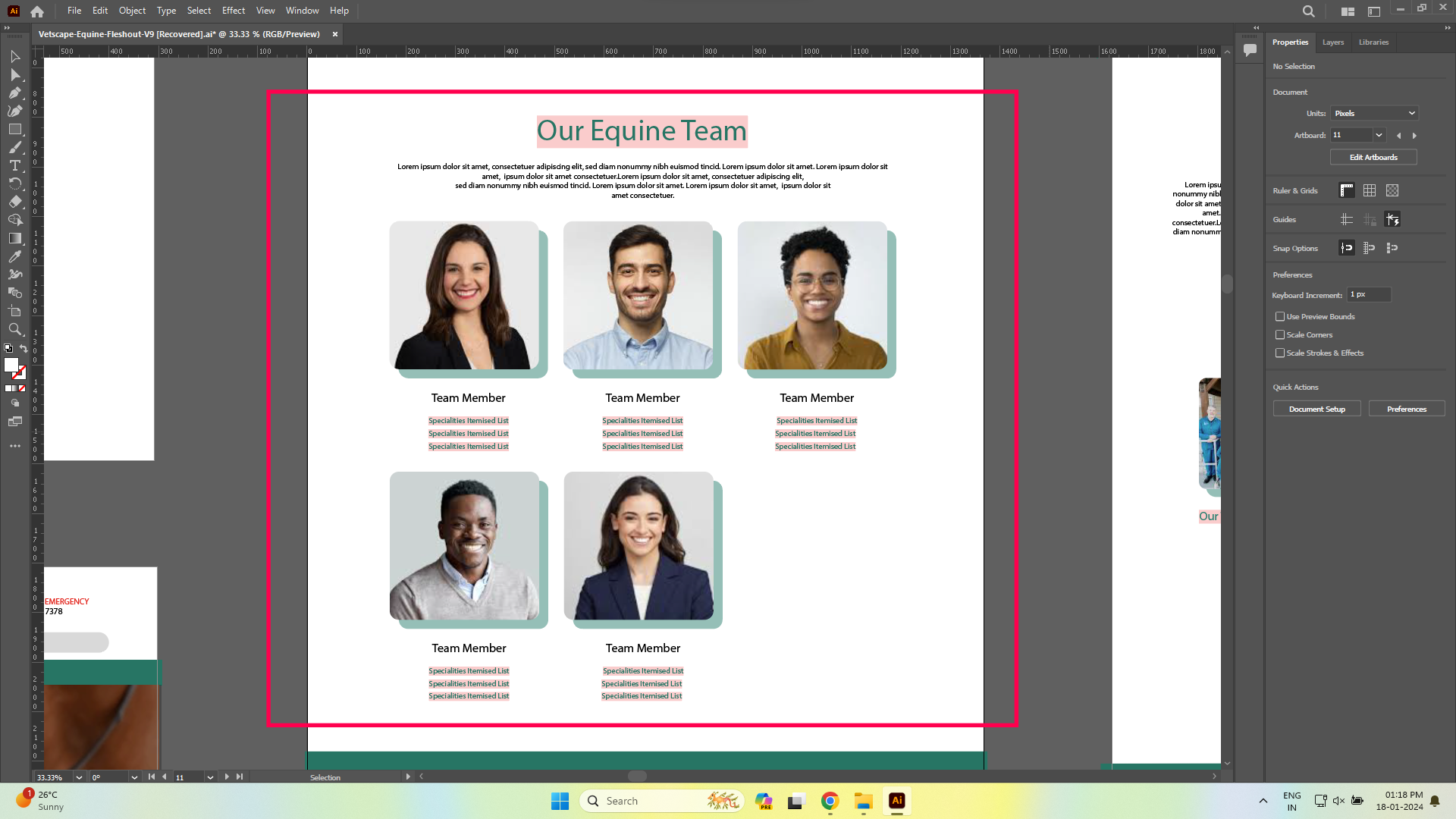
Task: Select the Gradient tool
Action: coord(14,238)
